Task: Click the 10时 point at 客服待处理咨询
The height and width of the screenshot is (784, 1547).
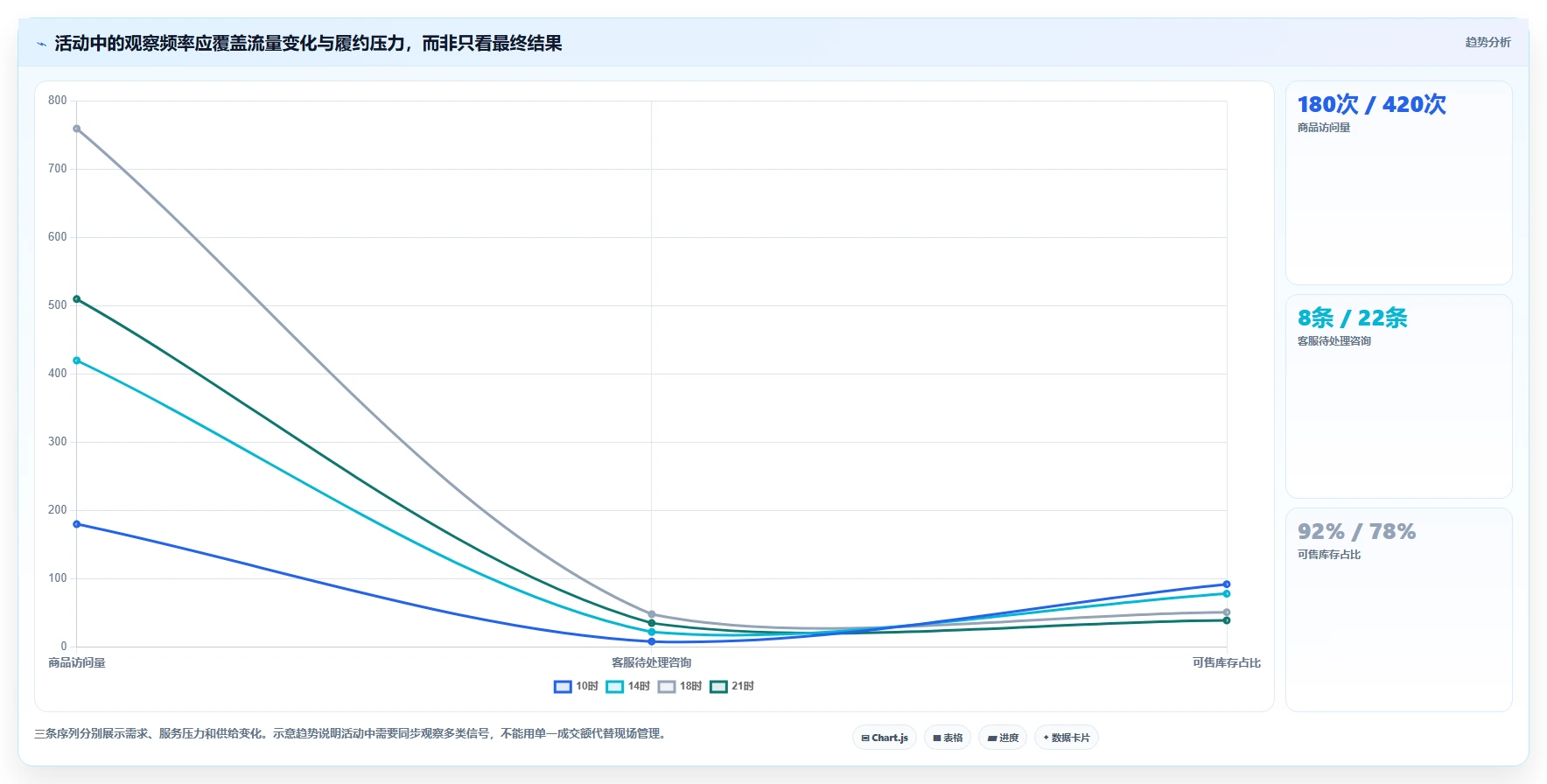Action: click(652, 641)
